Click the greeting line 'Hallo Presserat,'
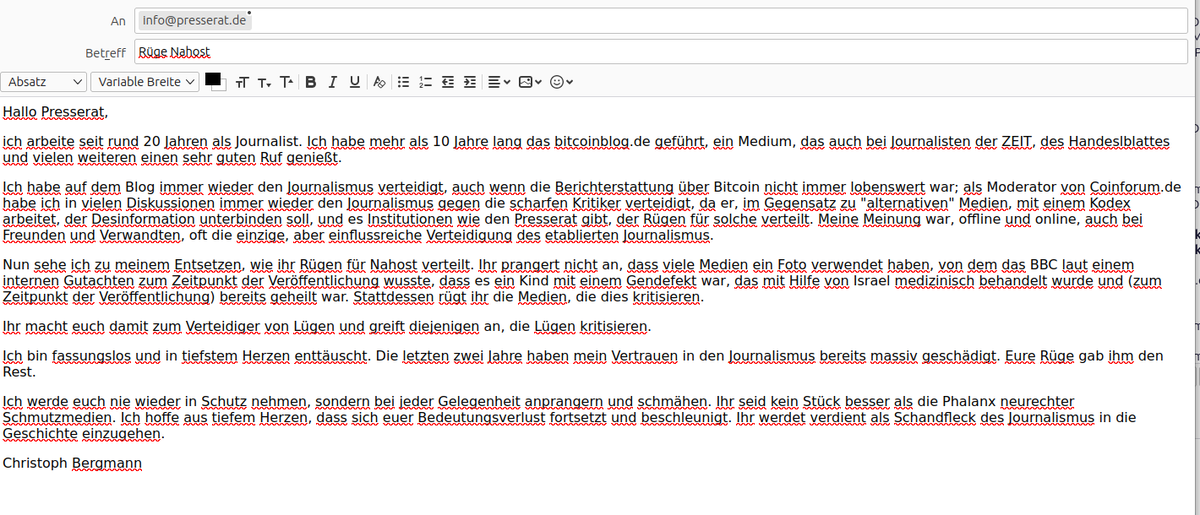 click(54, 112)
